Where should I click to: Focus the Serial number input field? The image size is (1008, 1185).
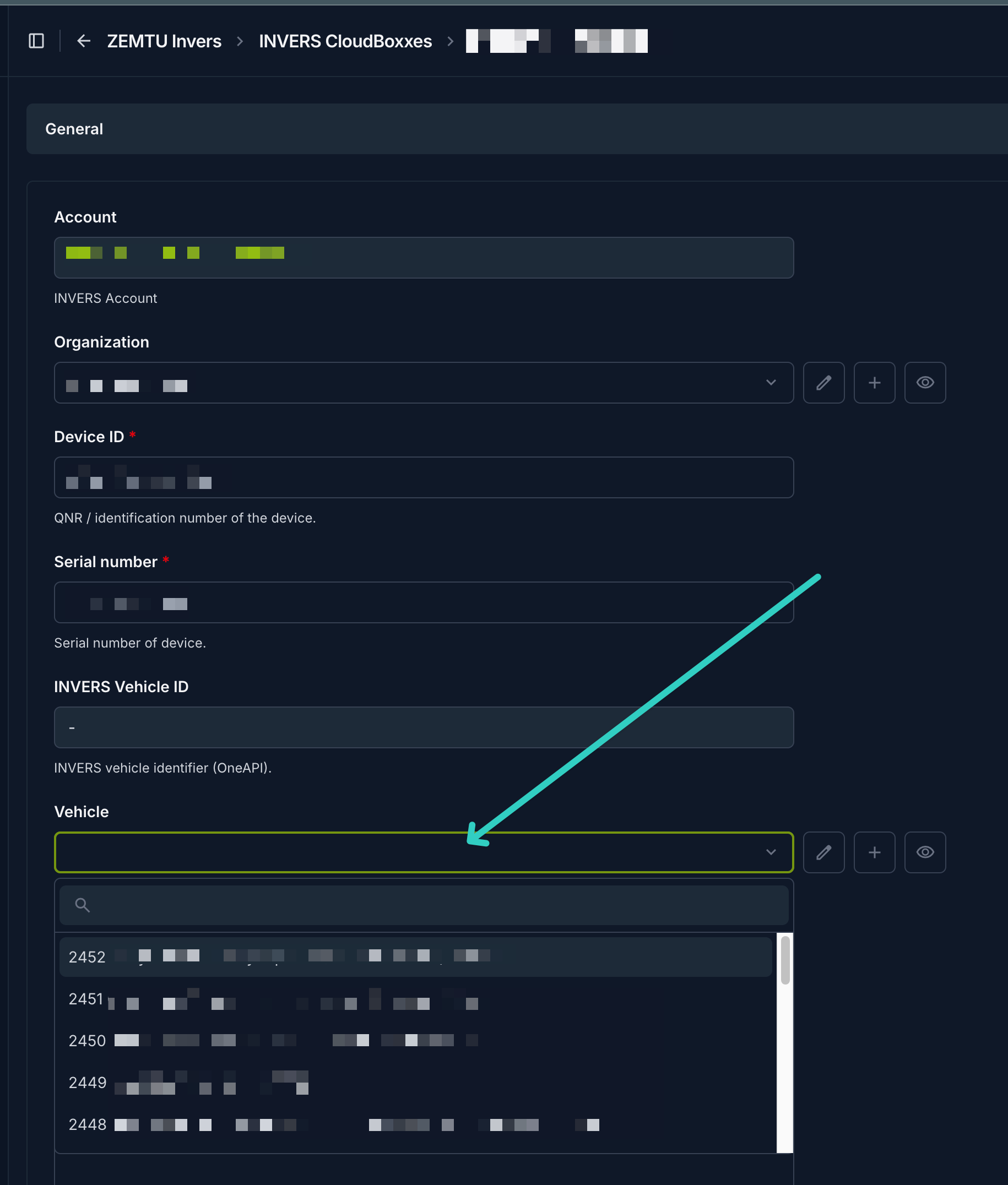pos(424,603)
